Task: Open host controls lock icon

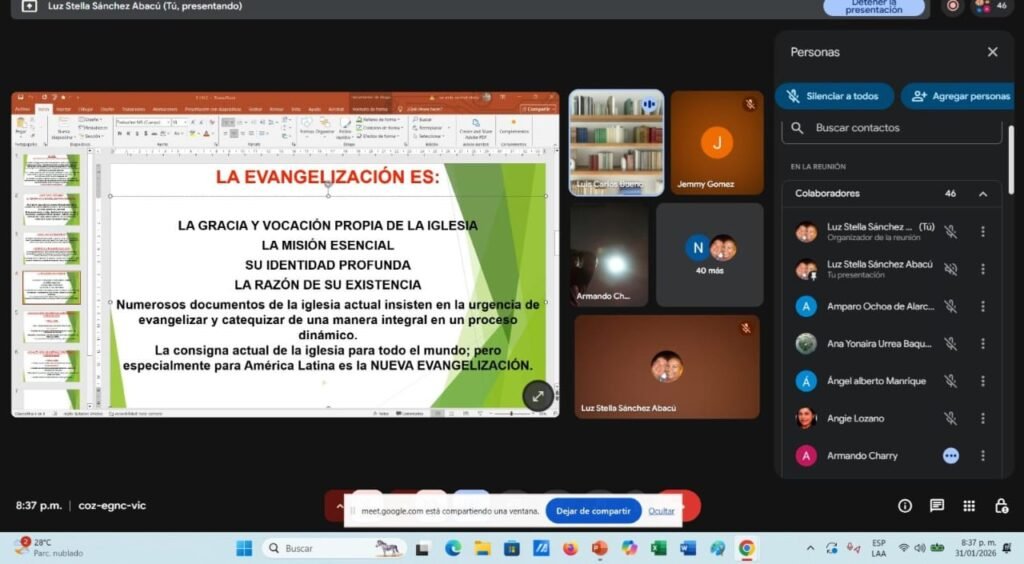Action: [1001, 506]
